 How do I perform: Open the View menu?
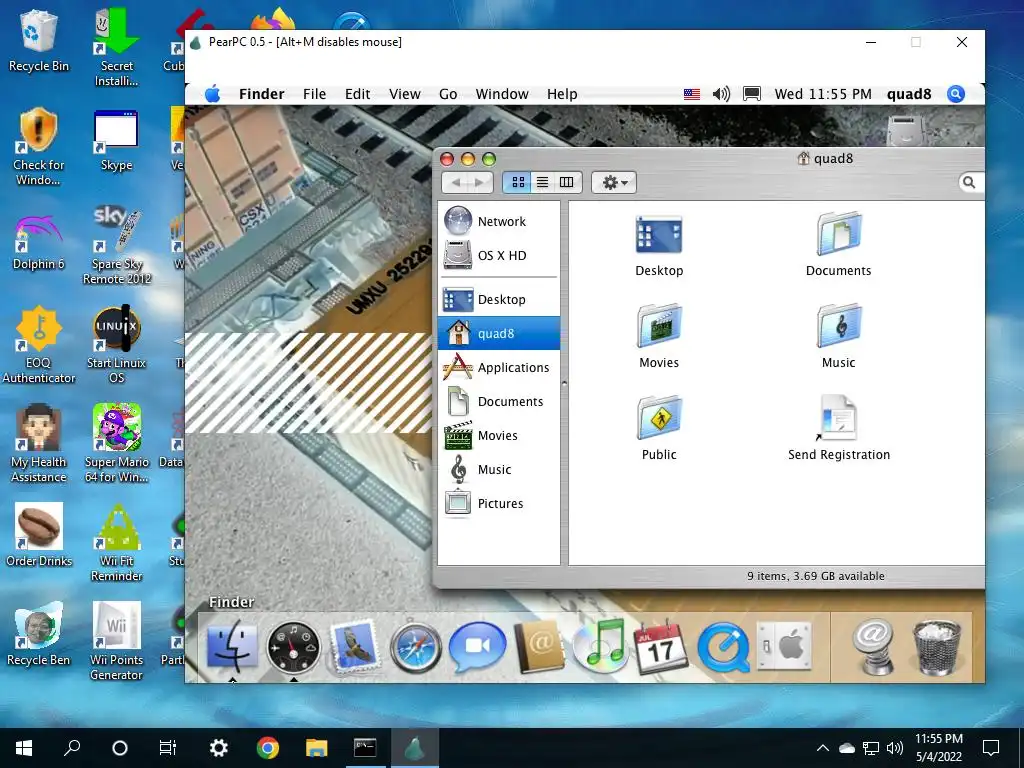tap(404, 94)
